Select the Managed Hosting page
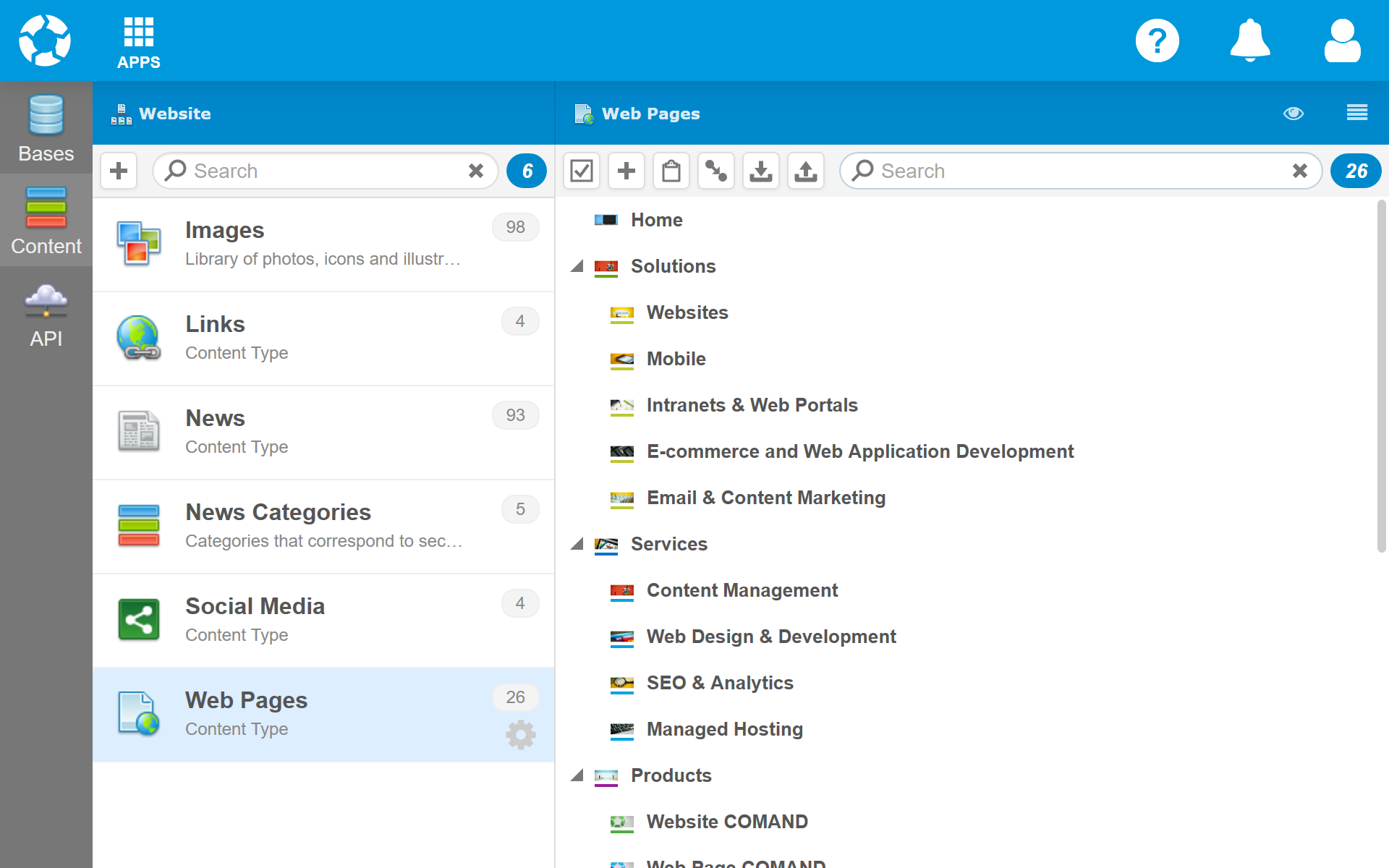The width and height of the screenshot is (1389, 868). 725,729
